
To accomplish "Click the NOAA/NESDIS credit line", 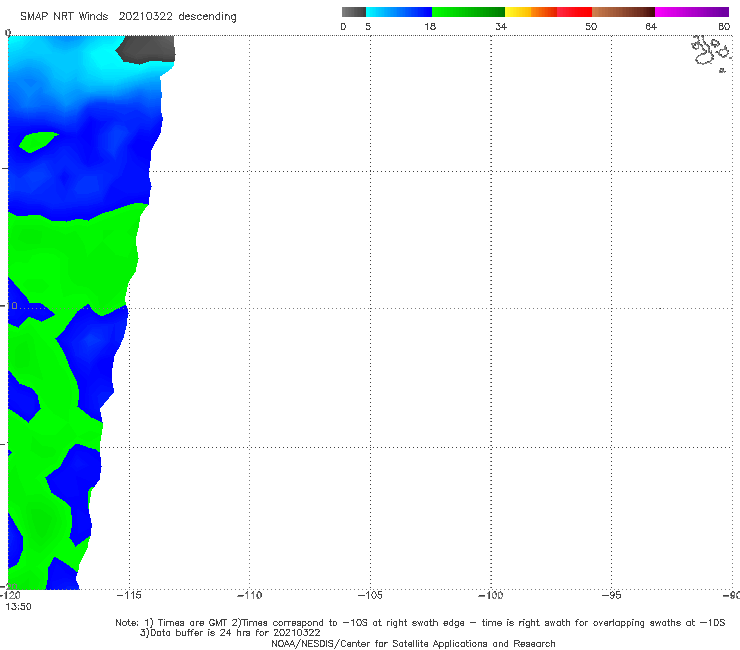I will 413,644.
